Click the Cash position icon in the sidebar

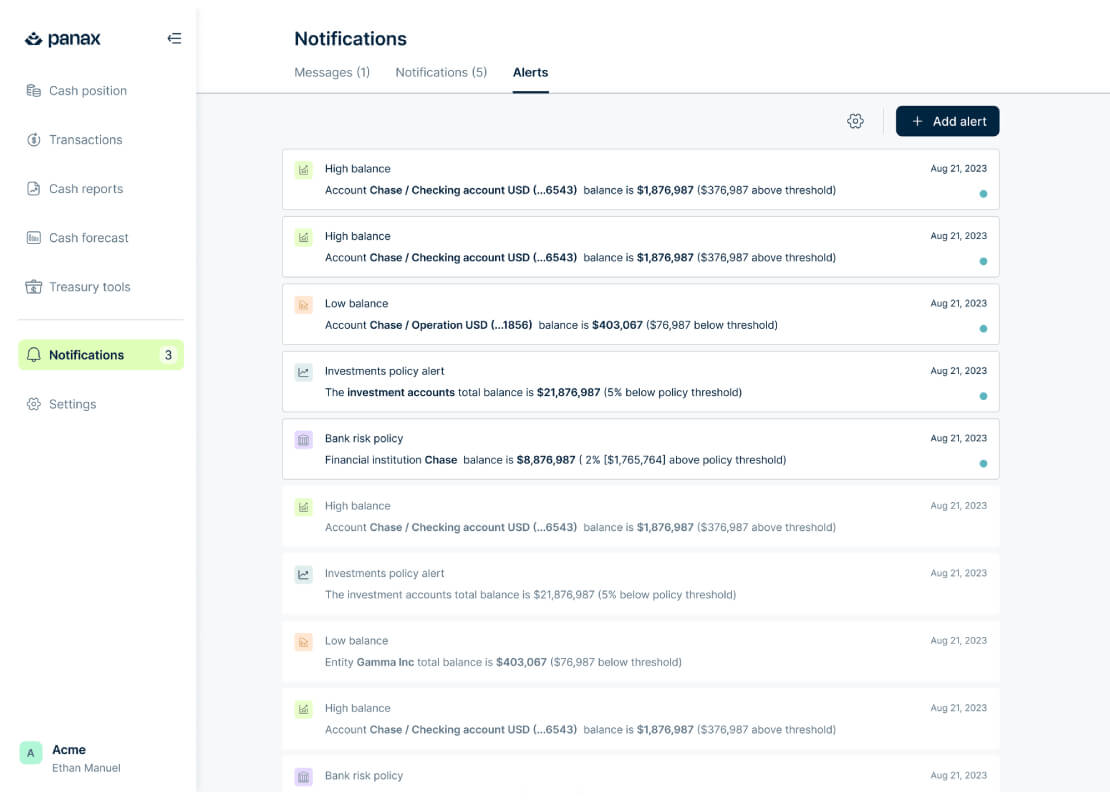click(x=33, y=91)
